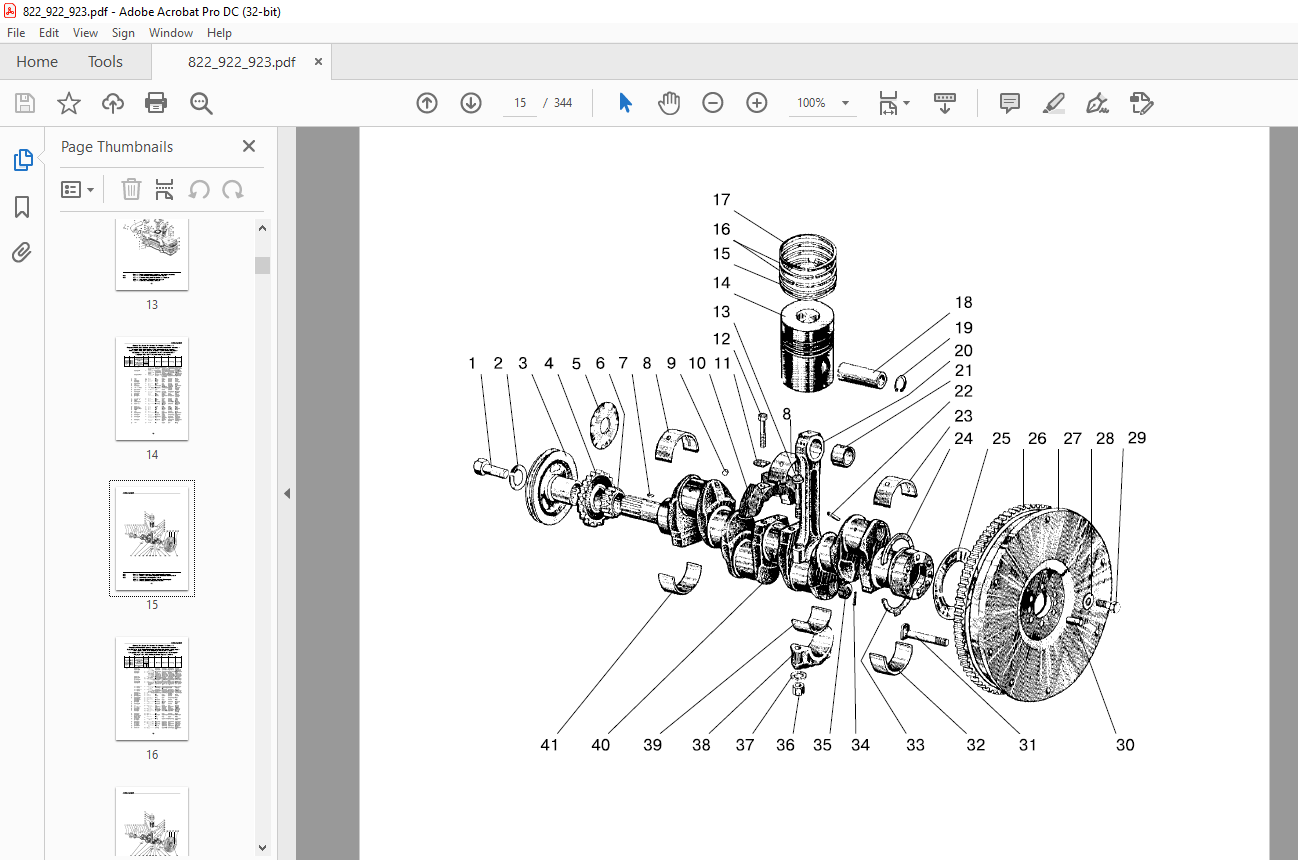The image size is (1298, 860).
Task: Switch to the Home tab
Action: 37,62
